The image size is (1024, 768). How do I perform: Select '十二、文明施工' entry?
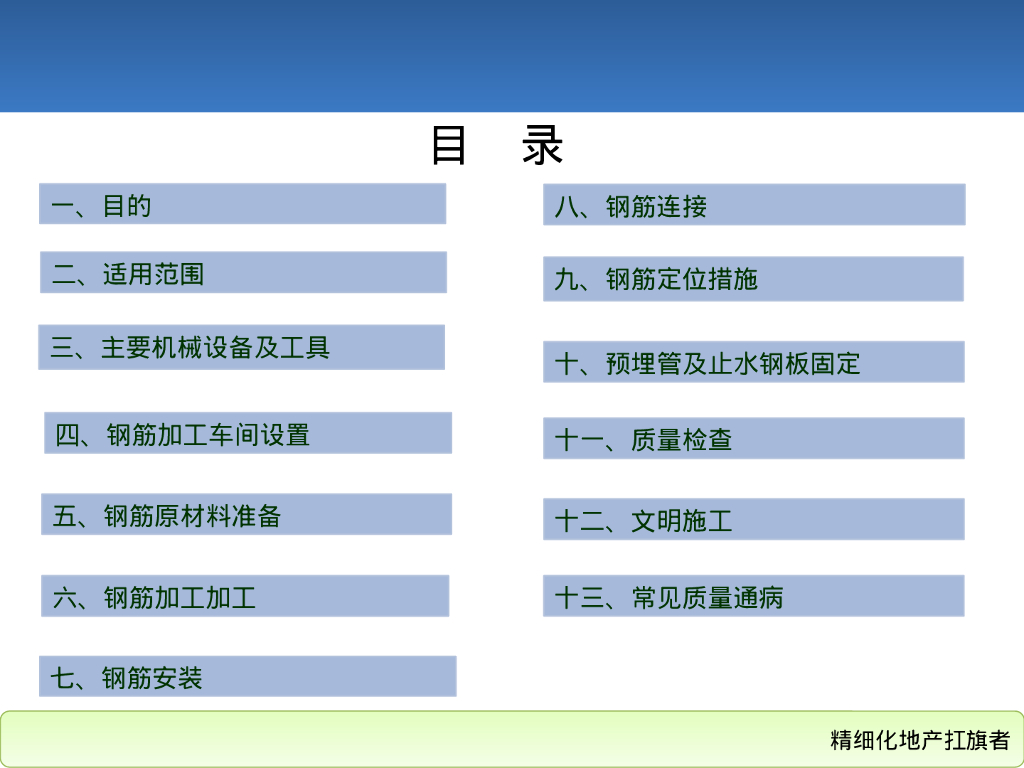tap(754, 519)
